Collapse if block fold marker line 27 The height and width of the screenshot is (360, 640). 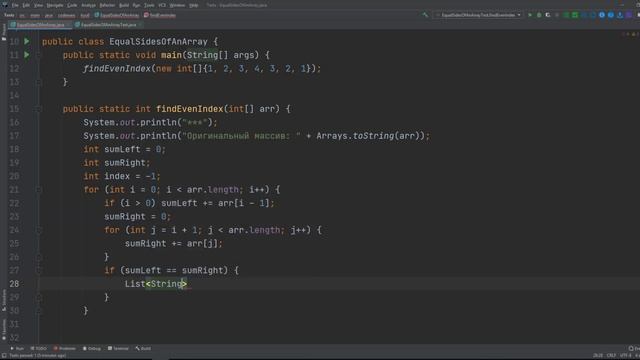38,270
